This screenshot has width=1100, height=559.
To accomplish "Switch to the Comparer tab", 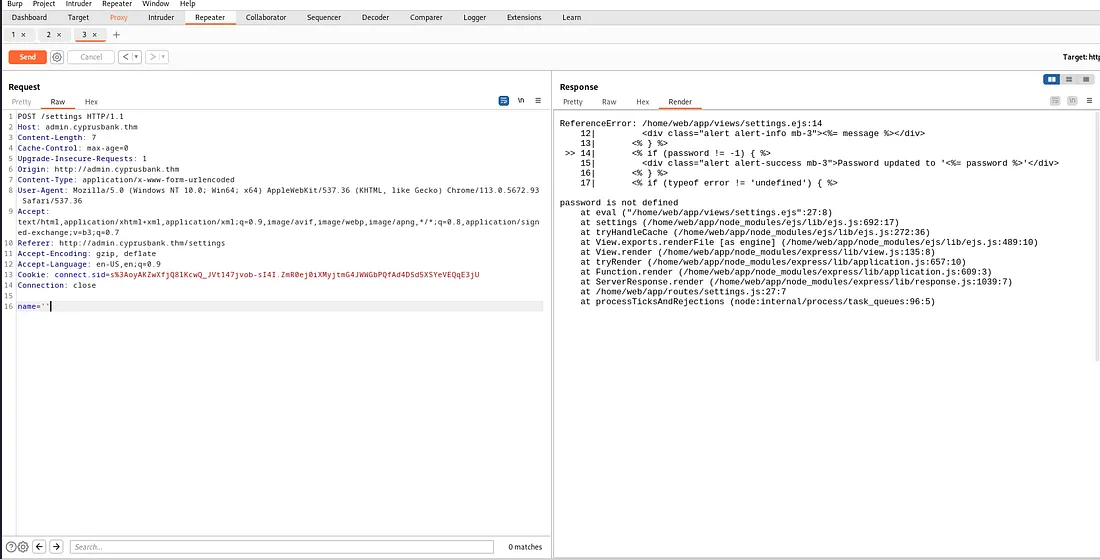I will click(427, 18).
